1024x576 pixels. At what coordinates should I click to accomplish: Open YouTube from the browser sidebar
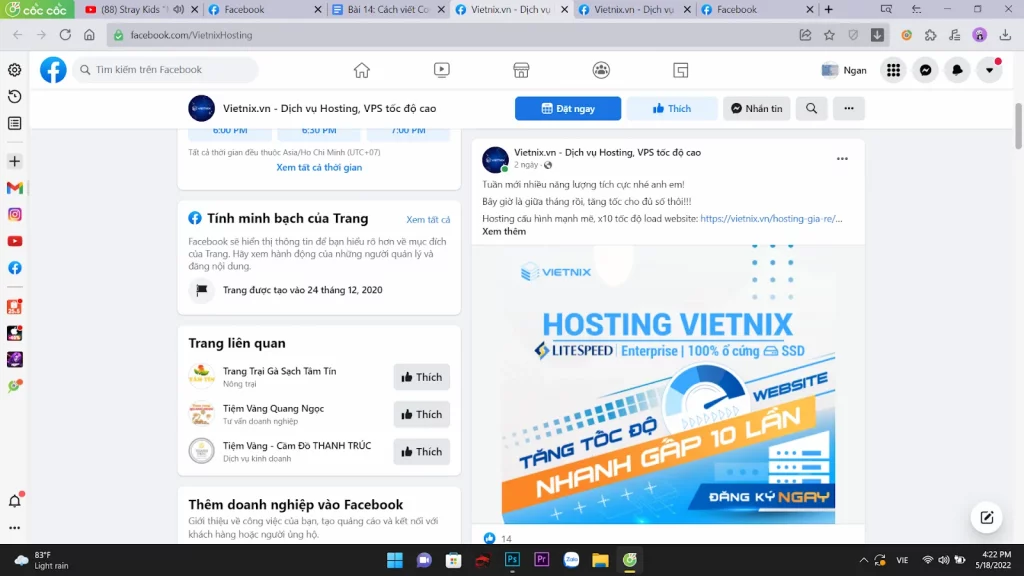pos(14,242)
